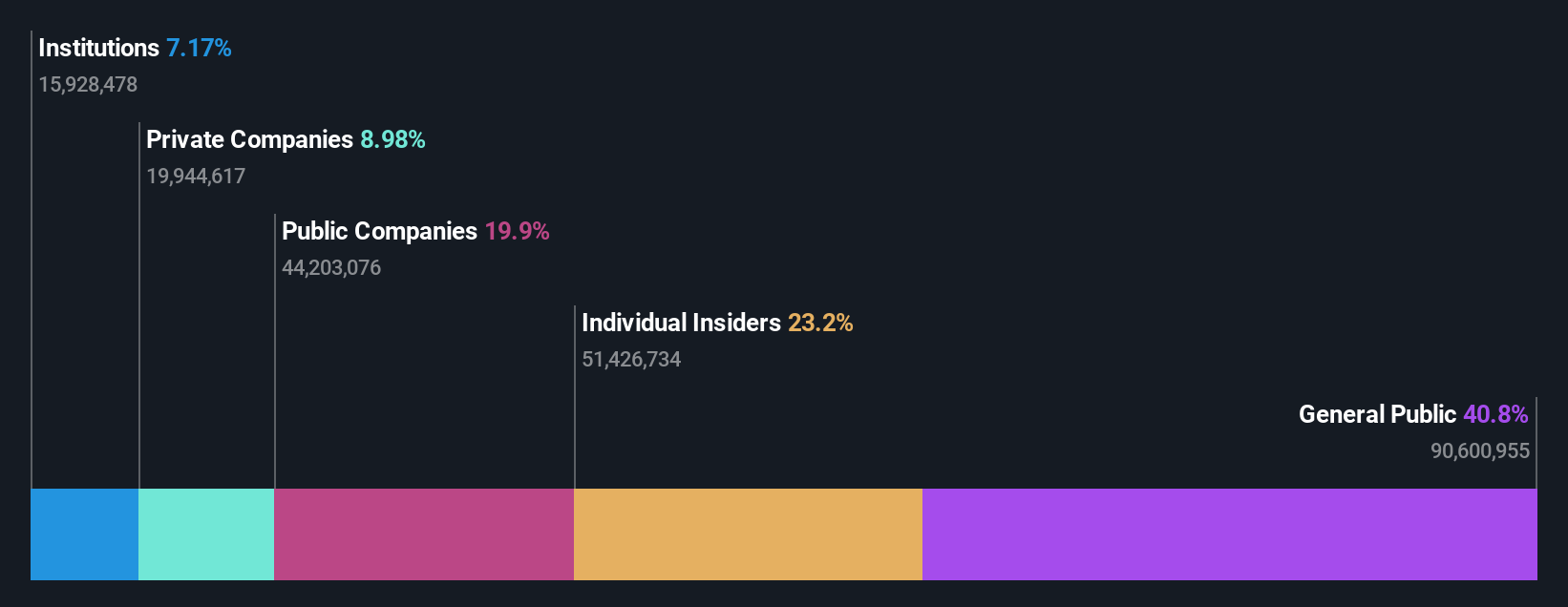Click the Public Companies label
Image resolution: width=1568 pixels, height=607 pixels.
[379, 231]
